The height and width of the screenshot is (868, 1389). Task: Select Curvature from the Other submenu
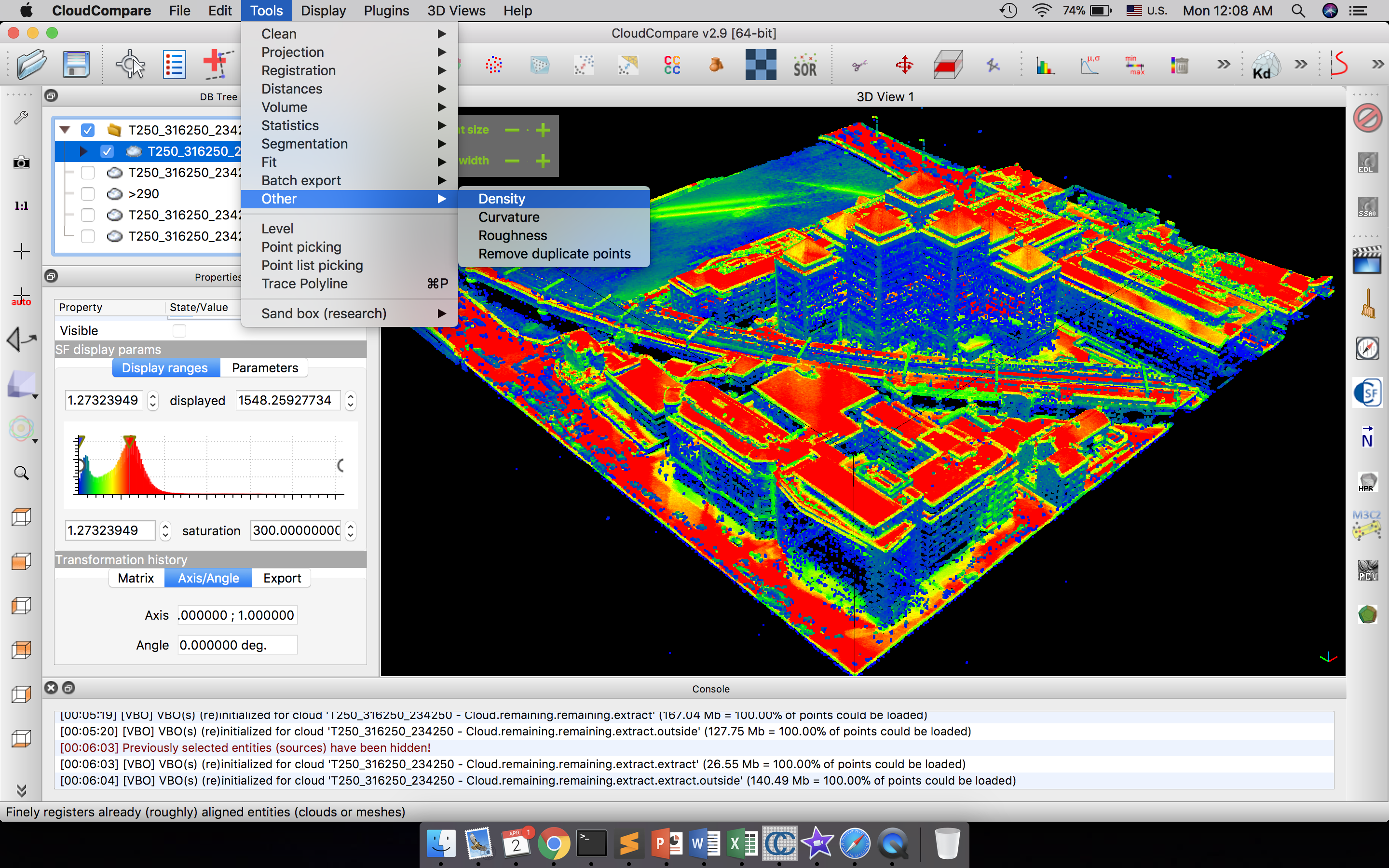click(508, 217)
